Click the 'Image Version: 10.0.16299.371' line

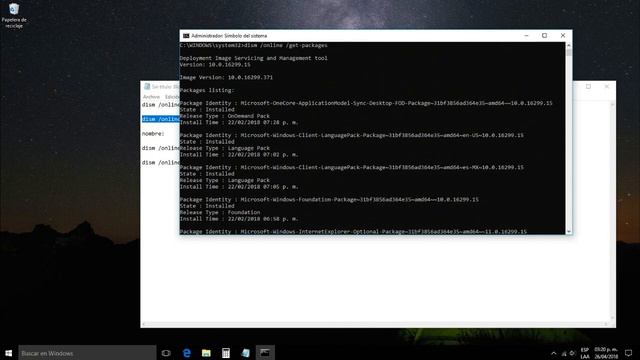226,77
